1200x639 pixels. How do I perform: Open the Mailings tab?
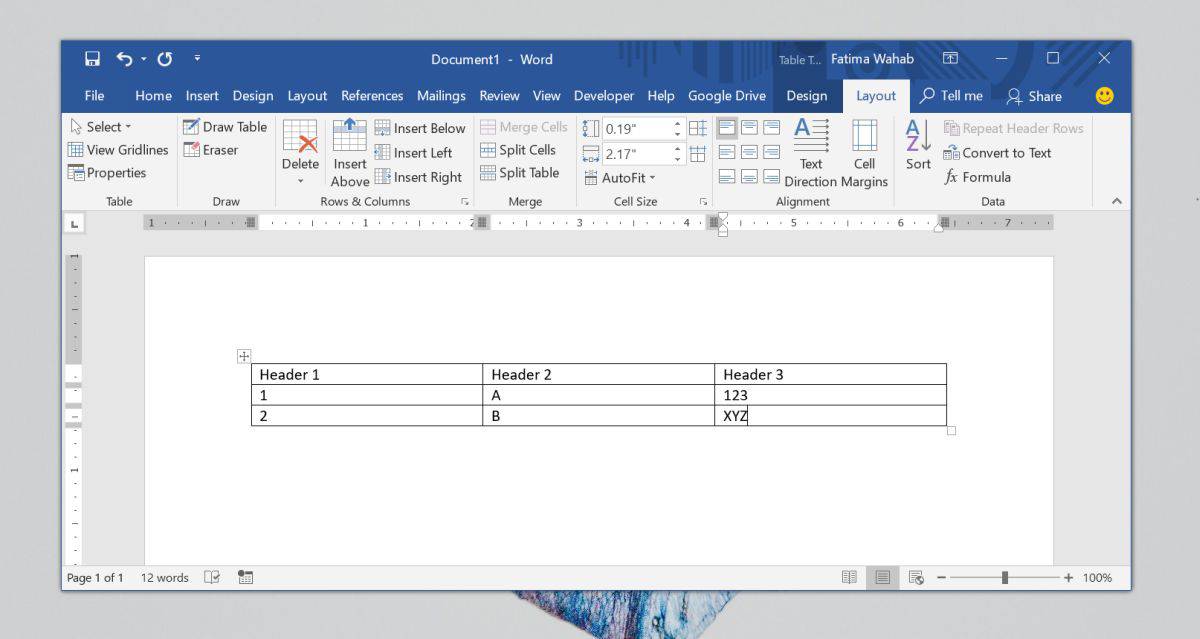pyautogui.click(x=441, y=95)
